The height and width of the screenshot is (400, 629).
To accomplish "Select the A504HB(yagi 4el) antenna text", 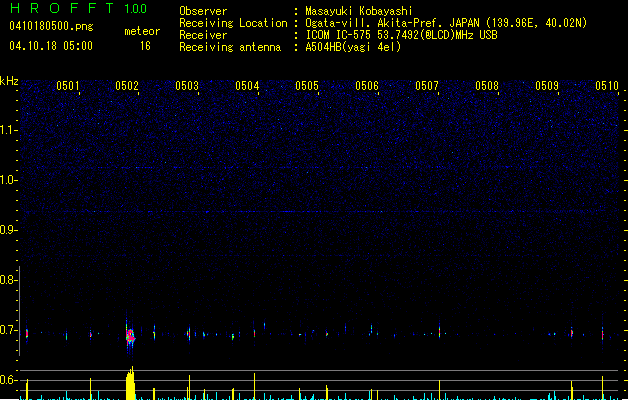I will [353, 47].
